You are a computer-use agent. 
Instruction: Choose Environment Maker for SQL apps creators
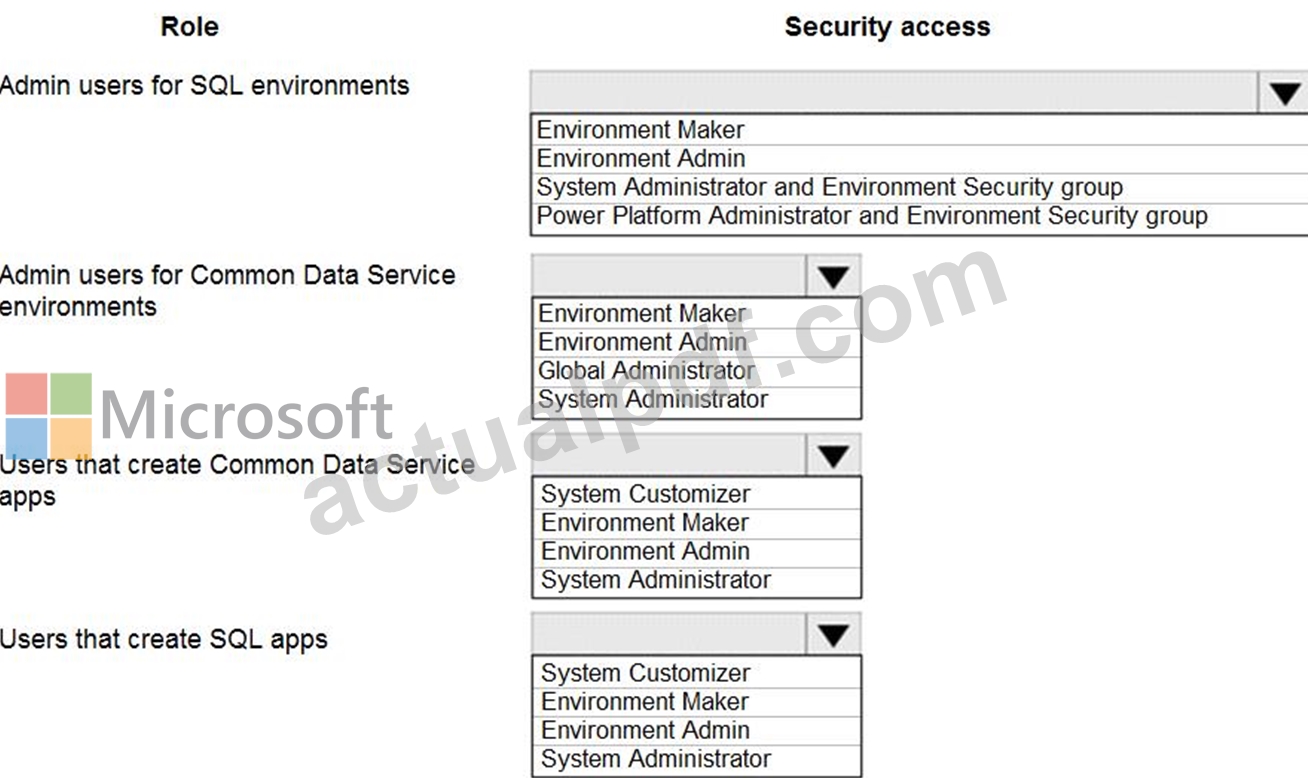click(696, 701)
